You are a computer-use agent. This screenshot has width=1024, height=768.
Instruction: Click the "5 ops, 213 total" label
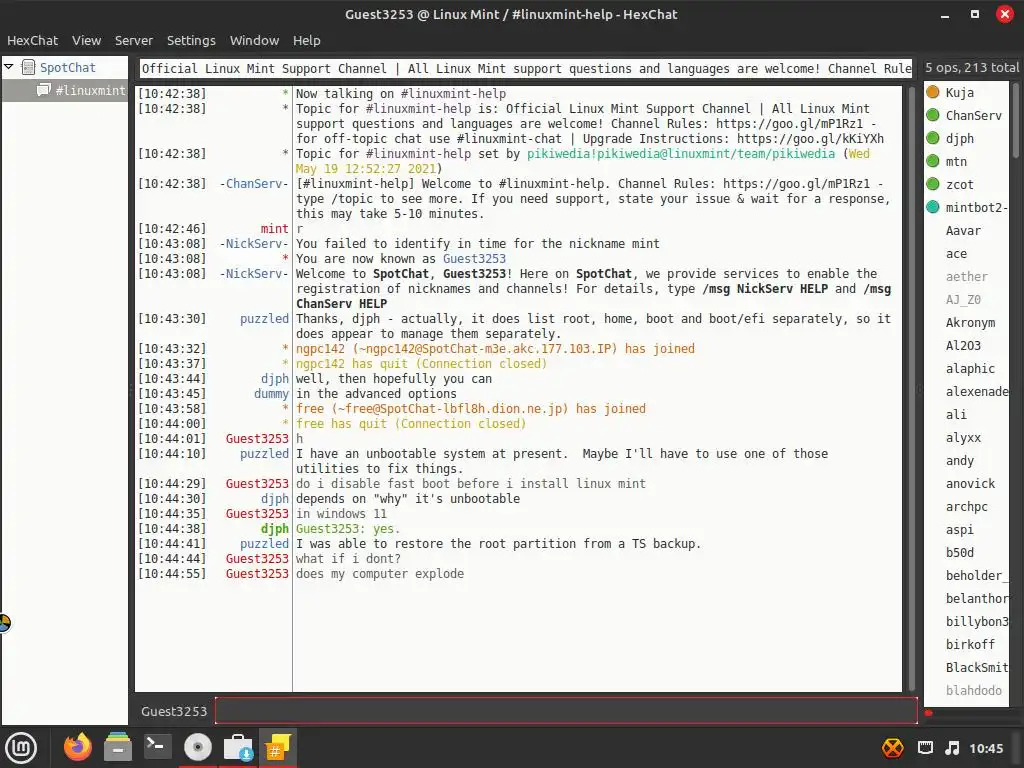point(972,67)
